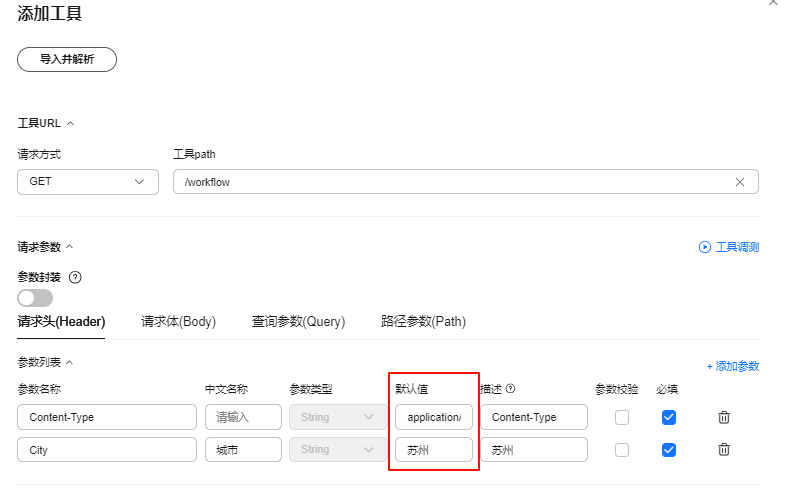Switch to 请求体(Body) tab
Screen dimensions: 793x493
point(178,322)
